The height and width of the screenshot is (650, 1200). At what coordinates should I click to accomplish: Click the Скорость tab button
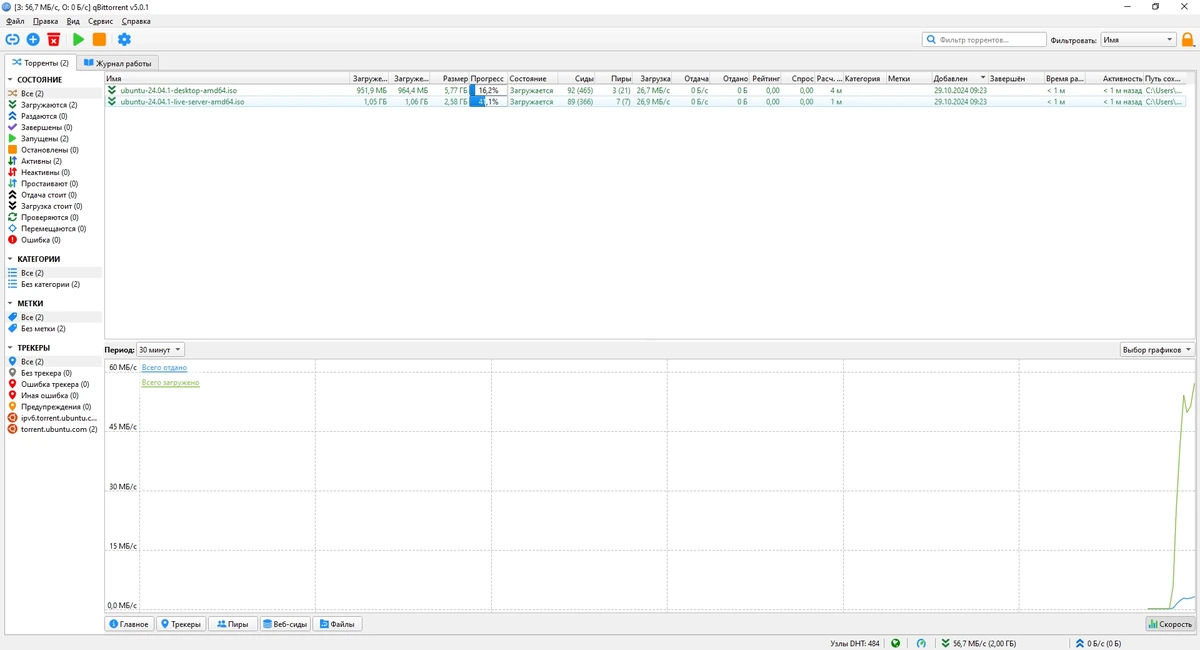1170,624
